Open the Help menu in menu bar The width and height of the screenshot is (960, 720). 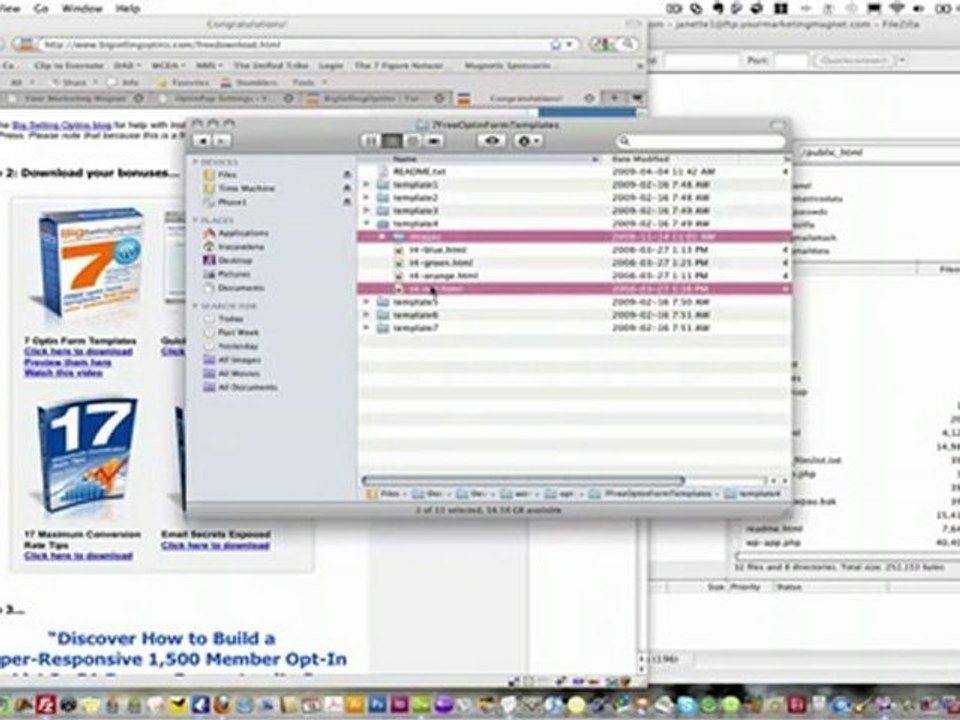(128, 8)
